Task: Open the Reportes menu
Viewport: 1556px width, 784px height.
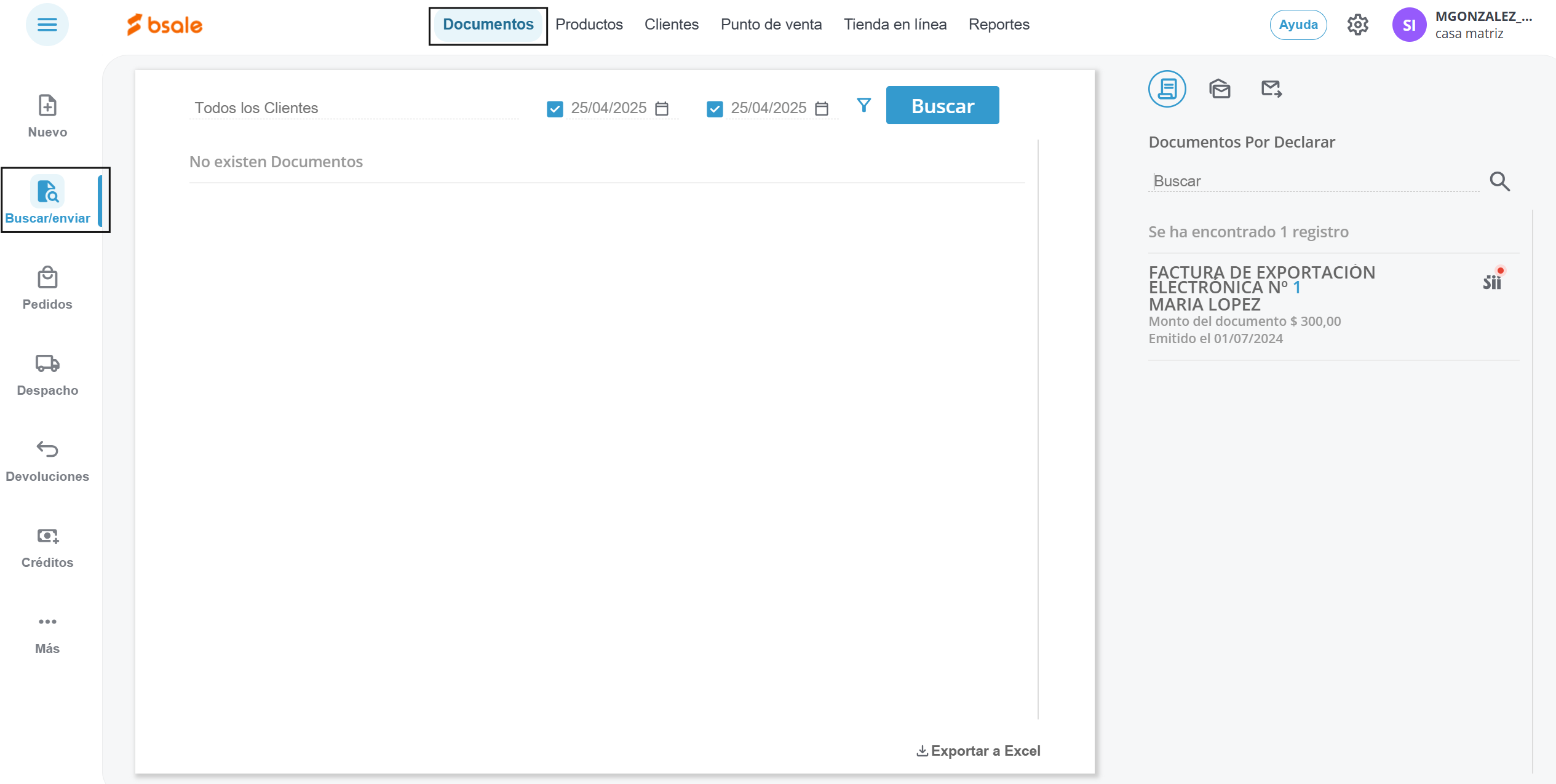Action: (998, 25)
